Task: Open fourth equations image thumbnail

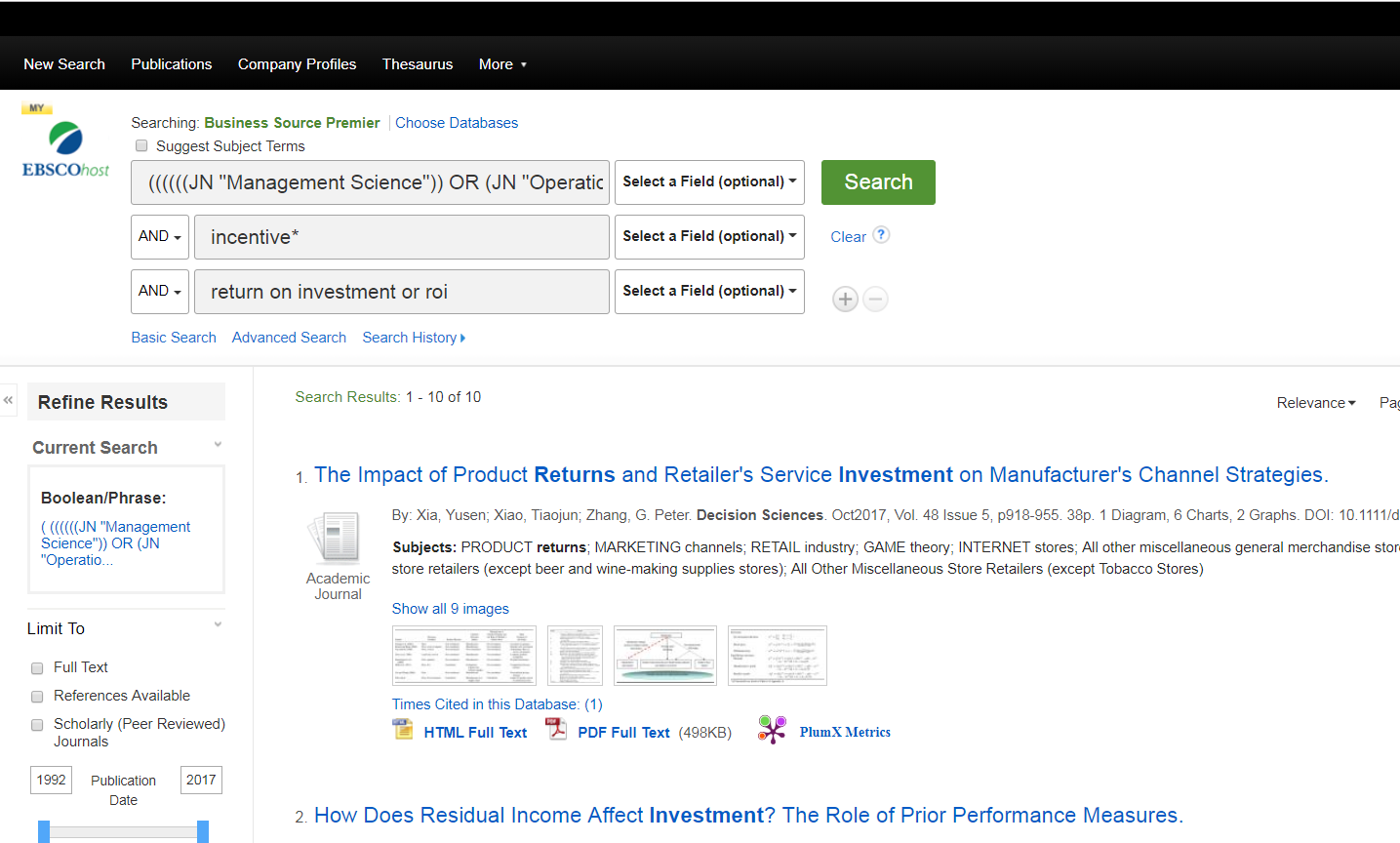Action: coord(778,656)
